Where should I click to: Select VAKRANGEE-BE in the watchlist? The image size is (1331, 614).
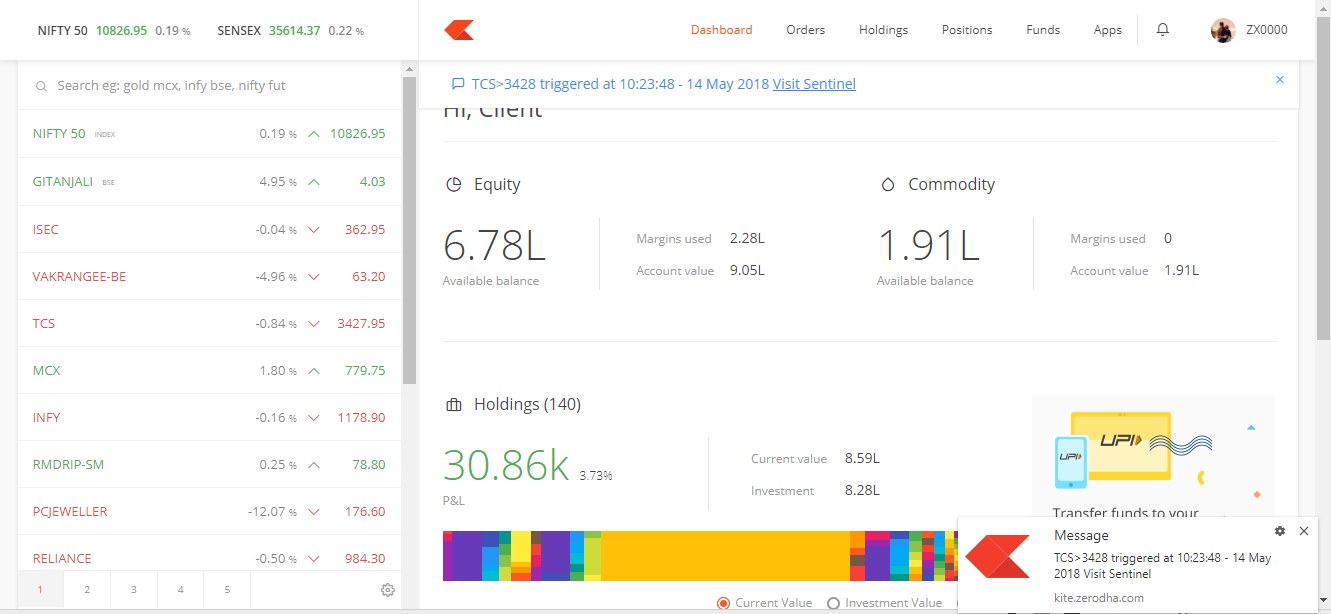(x=79, y=277)
